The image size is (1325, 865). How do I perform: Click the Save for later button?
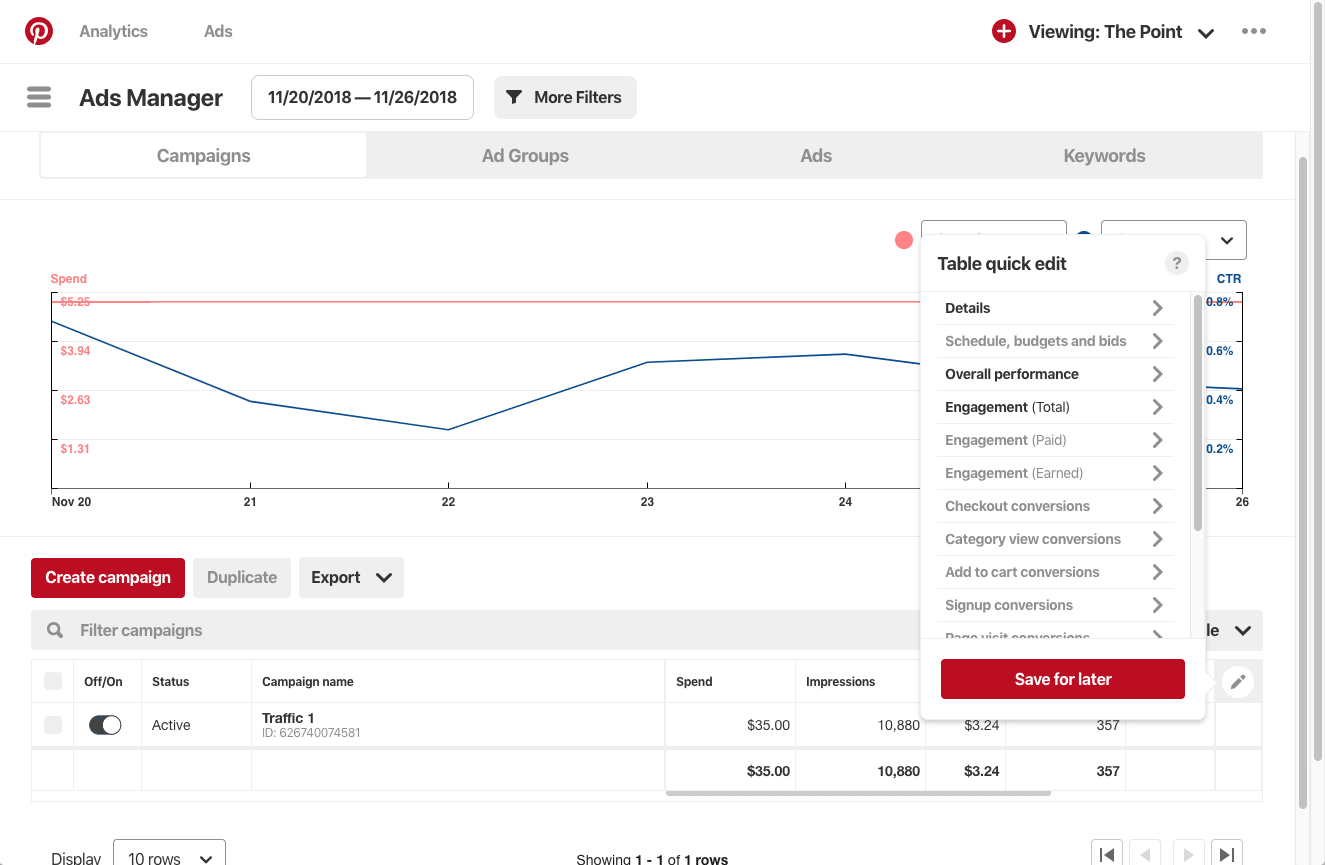(x=1063, y=679)
